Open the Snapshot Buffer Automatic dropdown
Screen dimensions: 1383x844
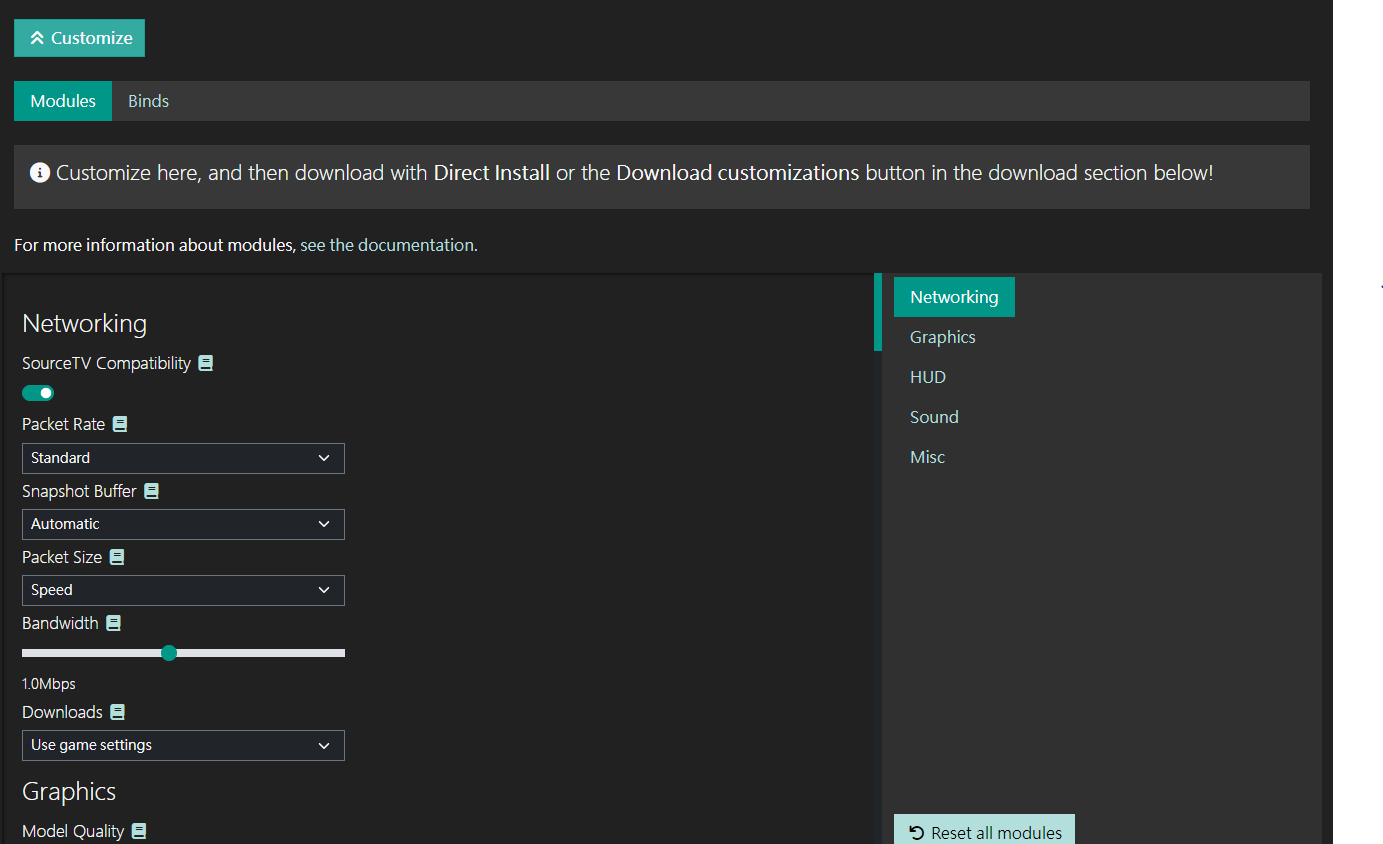coord(183,524)
